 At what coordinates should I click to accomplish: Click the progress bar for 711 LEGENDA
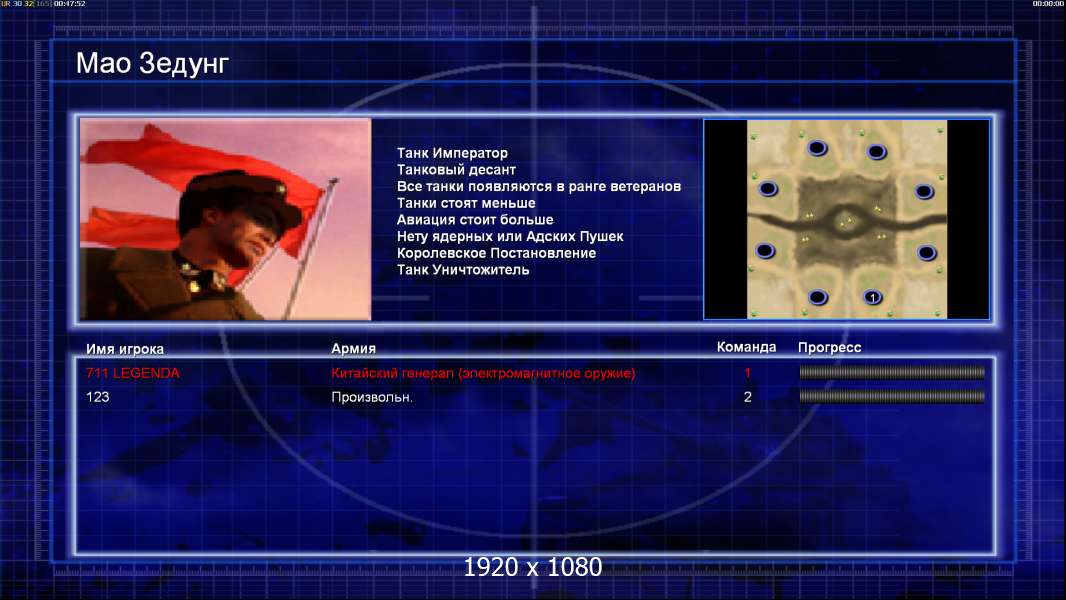[x=892, y=372]
